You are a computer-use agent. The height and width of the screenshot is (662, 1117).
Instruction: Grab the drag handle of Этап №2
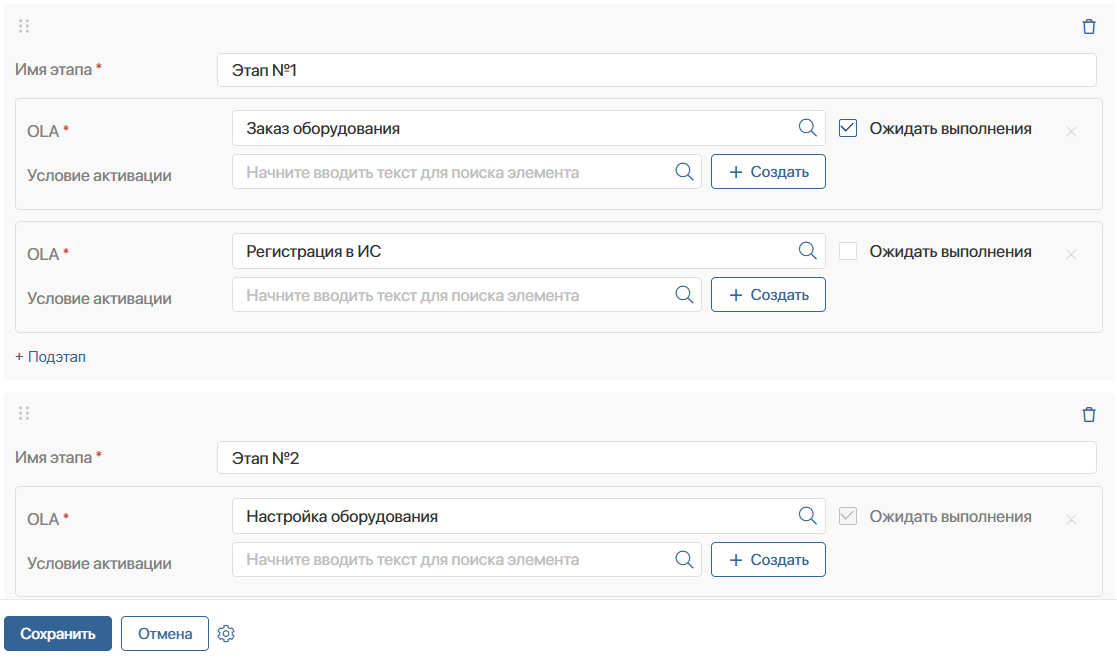click(x=24, y=413)
